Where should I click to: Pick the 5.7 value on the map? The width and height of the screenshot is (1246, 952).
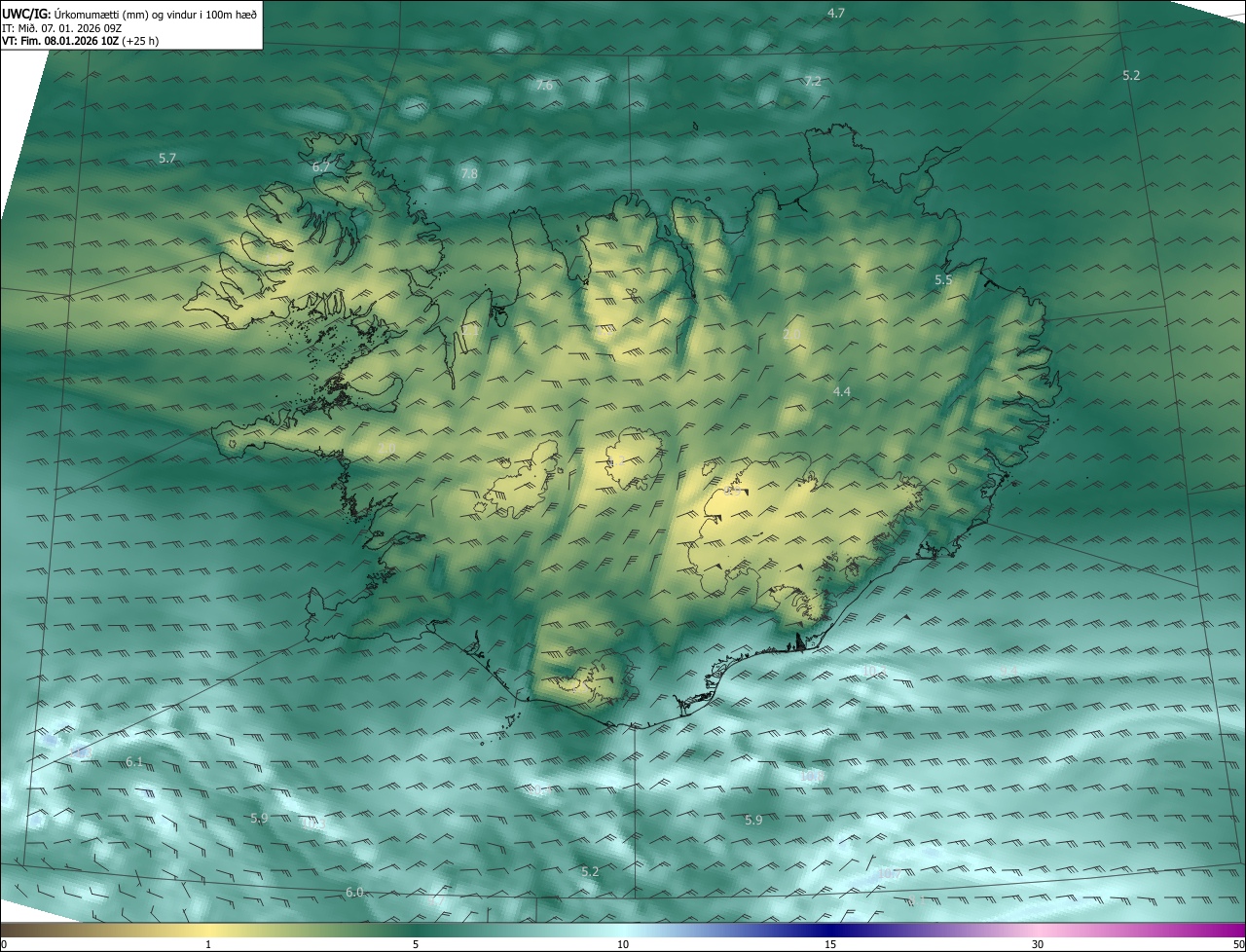tap(167, 158)
